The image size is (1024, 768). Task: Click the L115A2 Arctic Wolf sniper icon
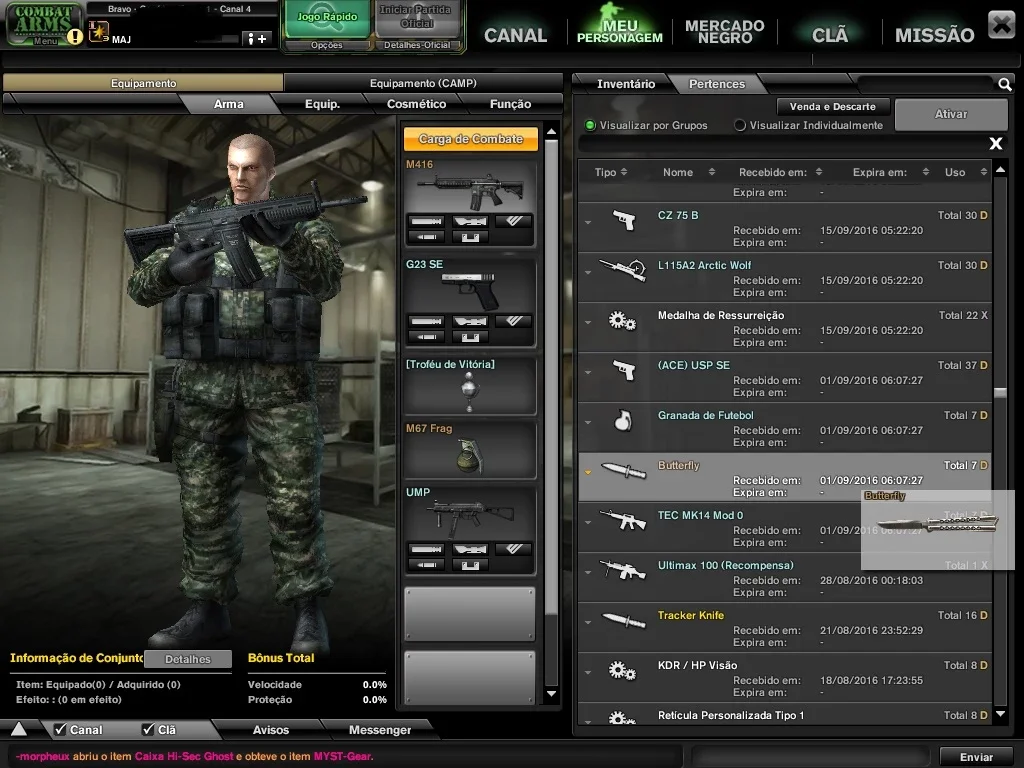[x=622, y=270]
